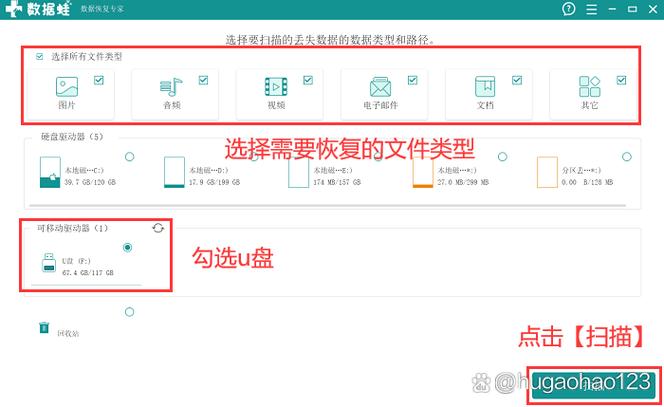The width and height of the screenshot is (664, 407).
Task: Select the U盘 (F:) radio button
Action: (127, 247)
